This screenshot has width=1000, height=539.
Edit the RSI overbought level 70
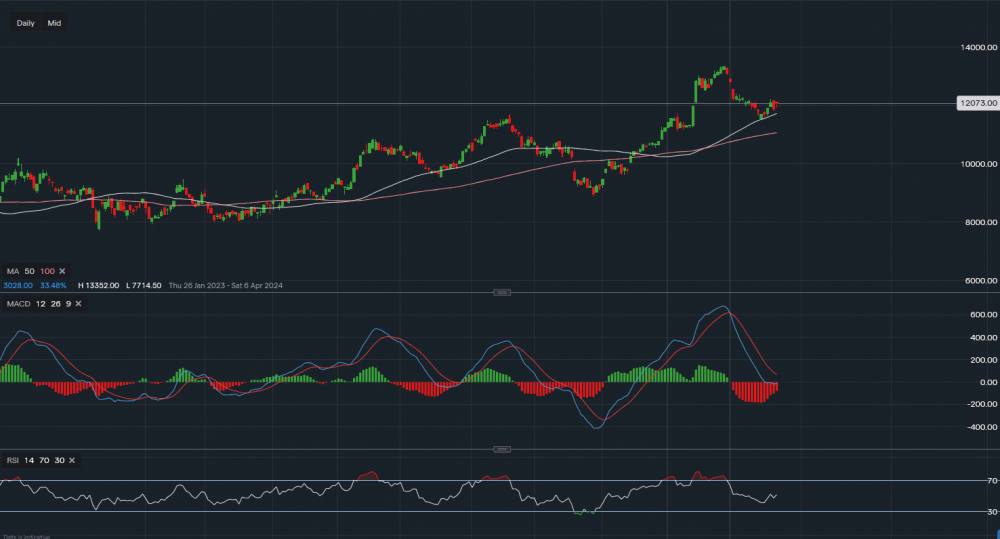pyautogui.click(x=42, y=460)
